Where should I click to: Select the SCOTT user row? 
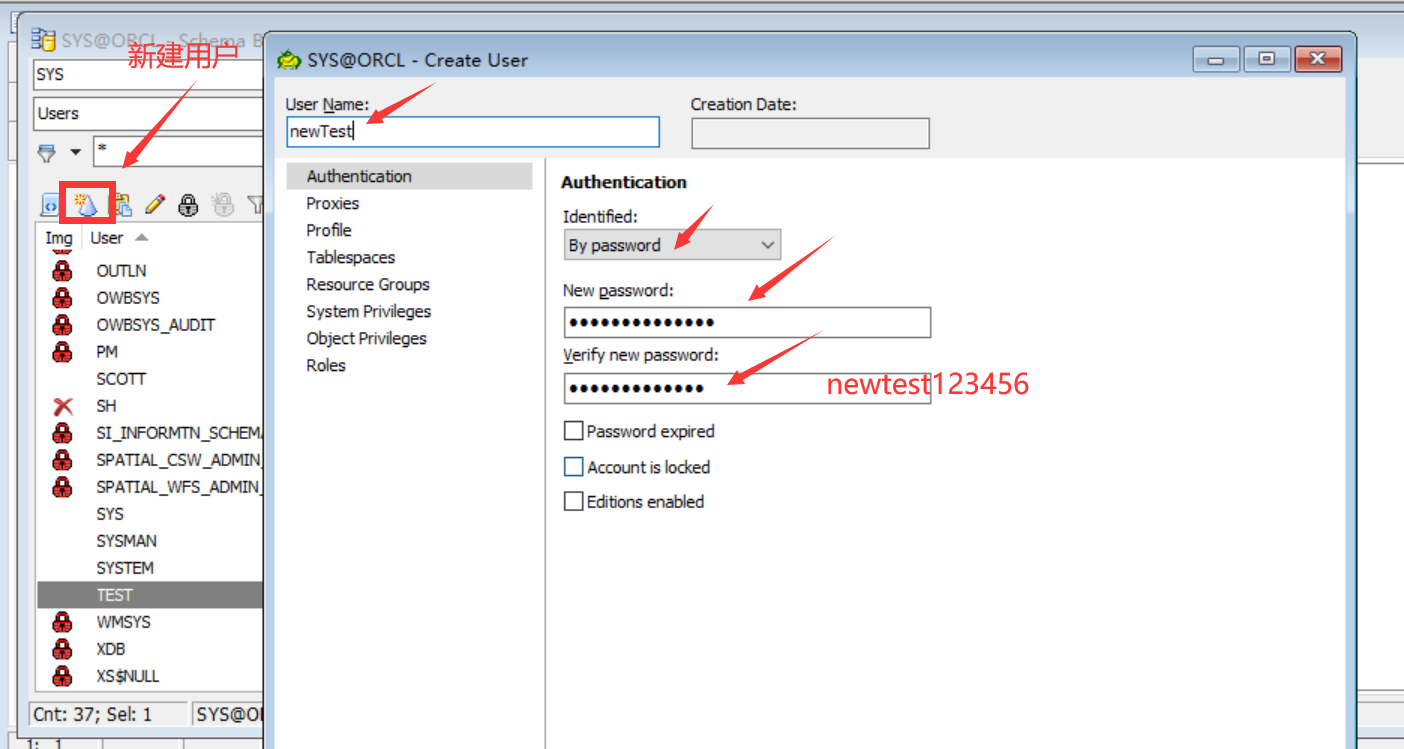coord(150,379)
